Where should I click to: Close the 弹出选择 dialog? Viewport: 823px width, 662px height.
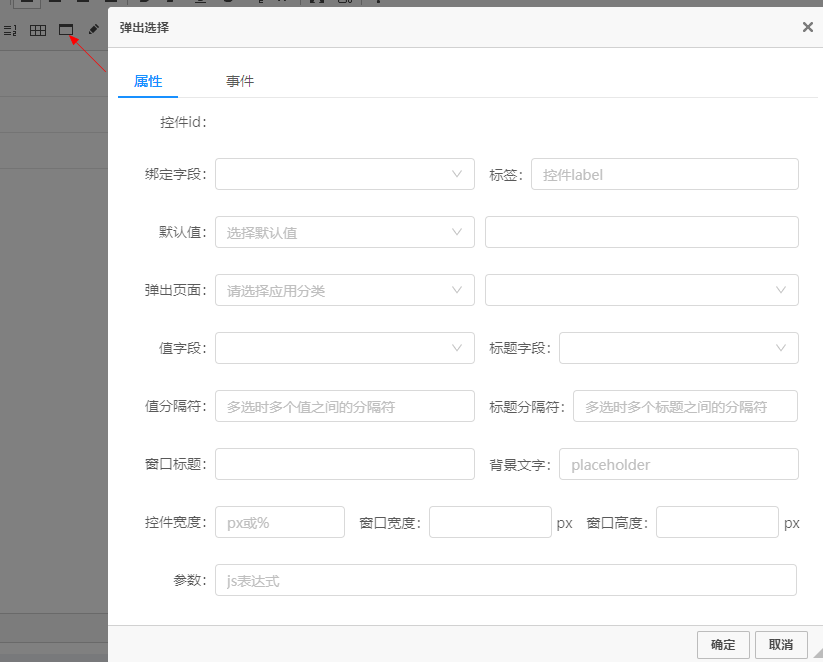click(x=808, y=27)
